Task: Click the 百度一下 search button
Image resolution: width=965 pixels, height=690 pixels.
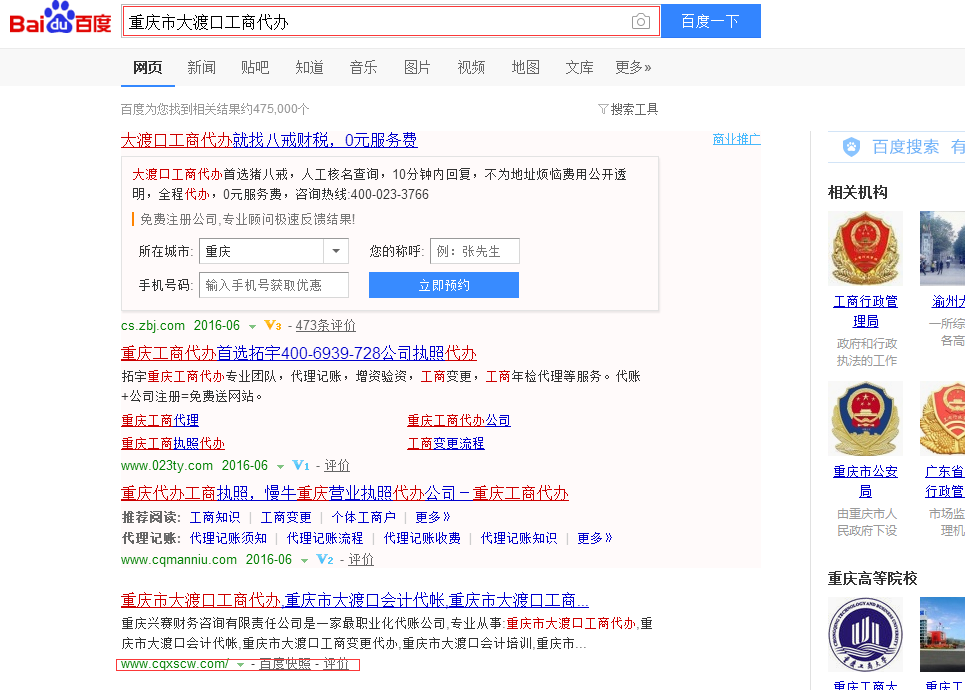Action: pos(710,20)
